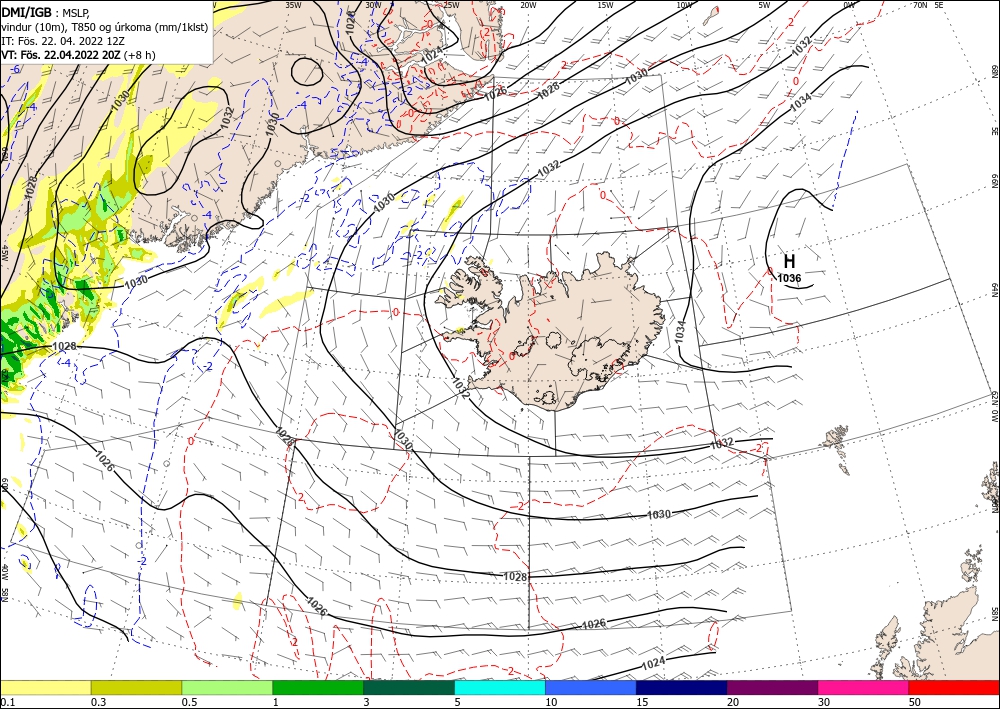
Task: Click the DMI/IGB title text
Action: (x=26, y=11)
